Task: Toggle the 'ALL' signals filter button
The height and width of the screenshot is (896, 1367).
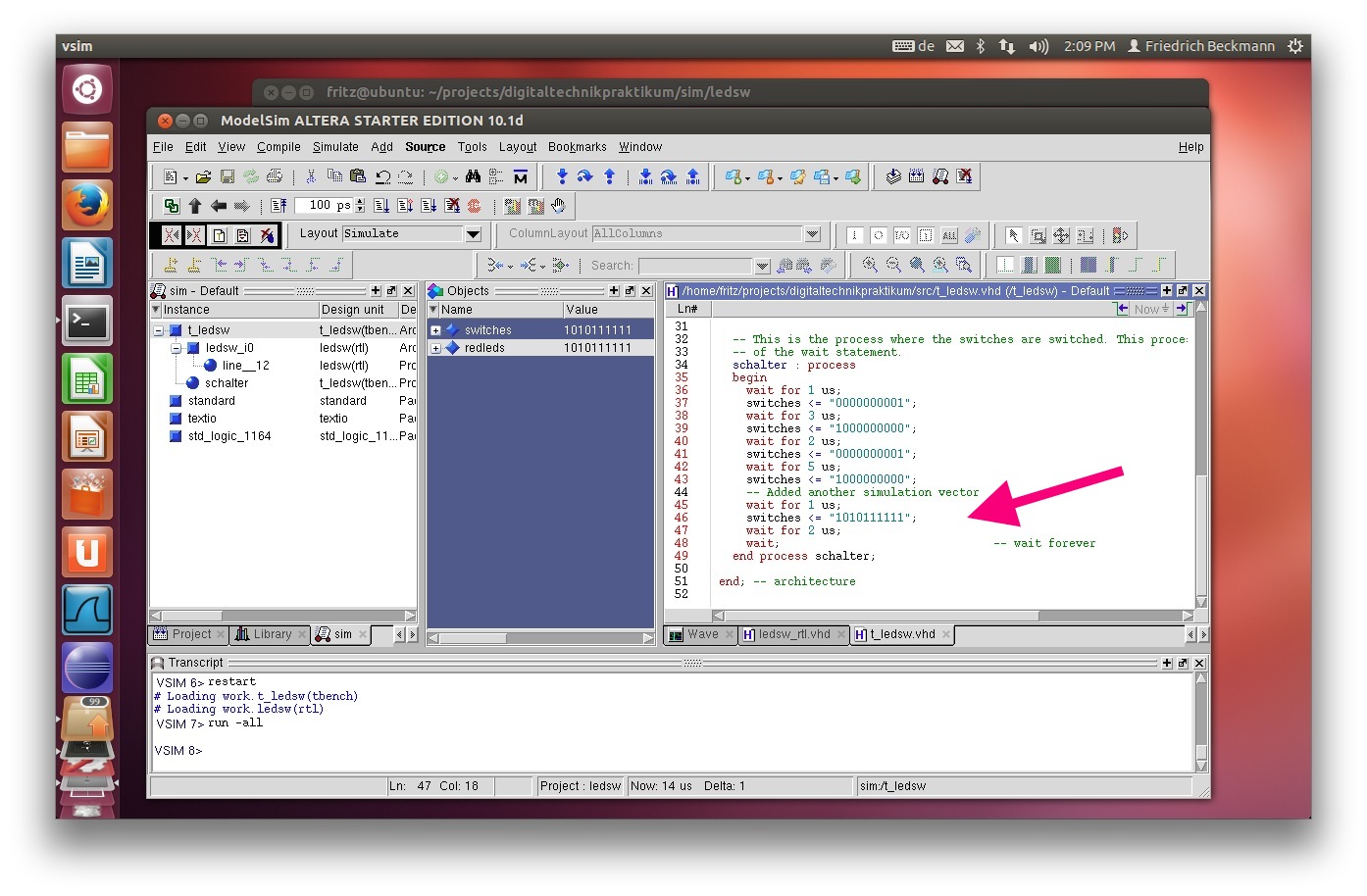Action: [949, 235]
